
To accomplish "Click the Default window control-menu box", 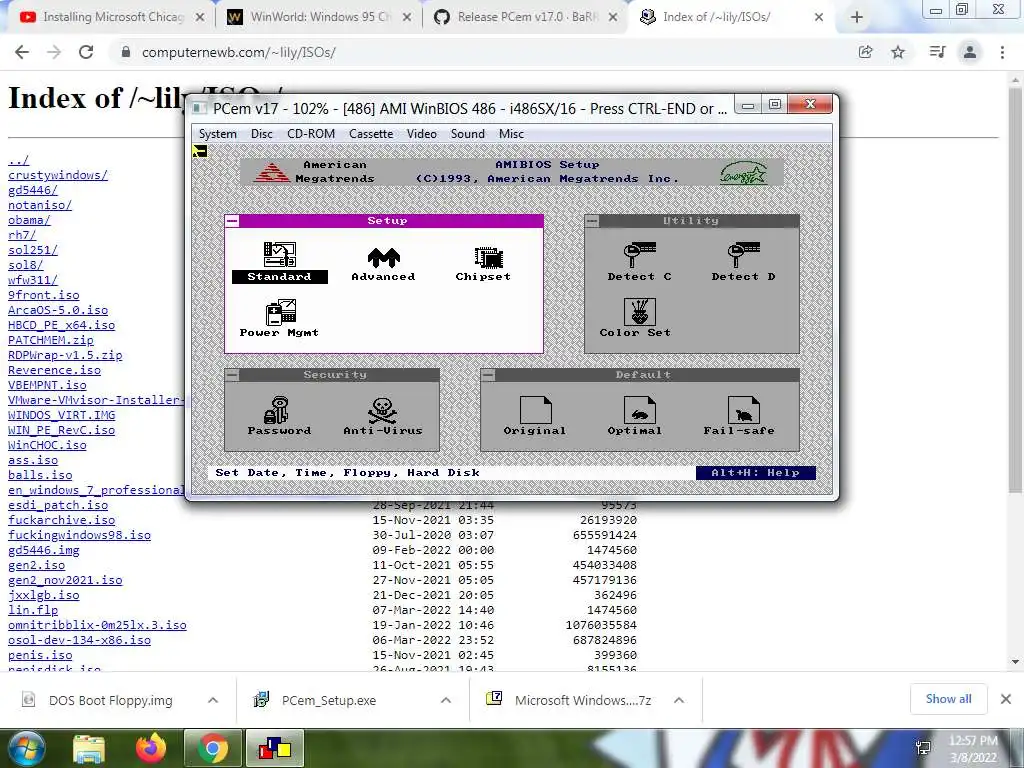I will [488, 375].
